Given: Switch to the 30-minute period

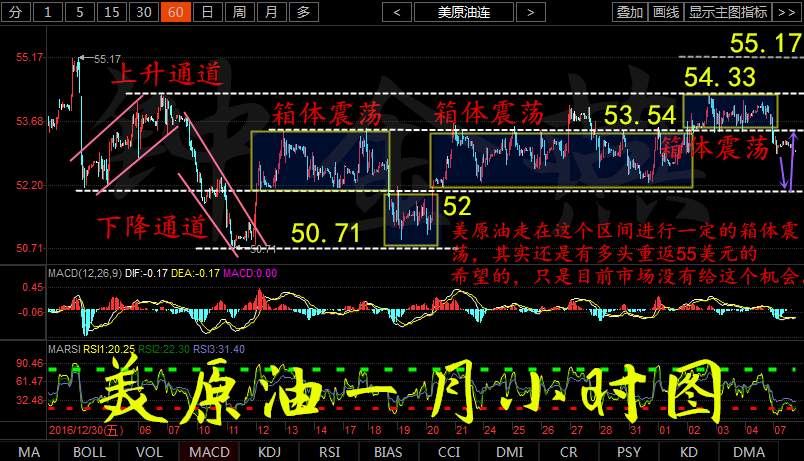Looking at the screenshot, I should click(144, 12).
